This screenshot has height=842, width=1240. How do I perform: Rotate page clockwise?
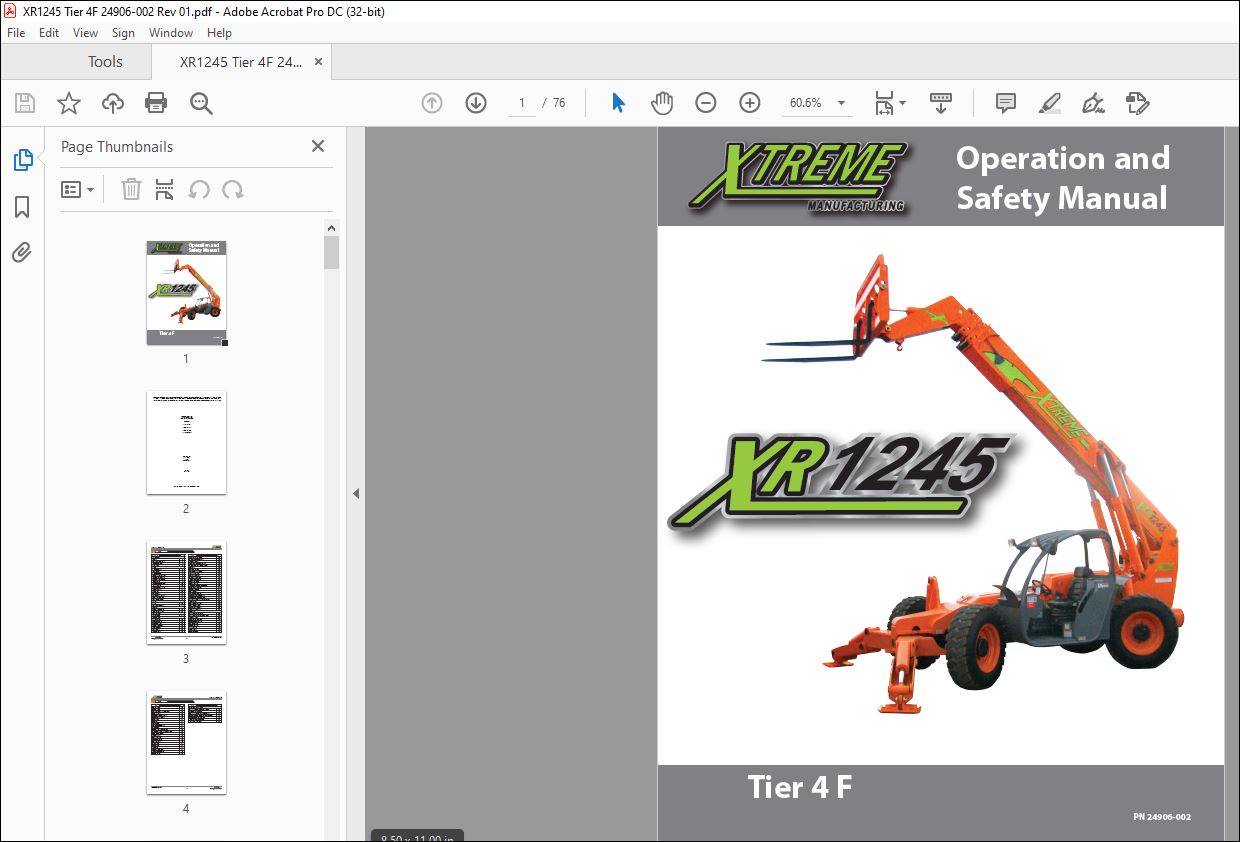point(233,189)
